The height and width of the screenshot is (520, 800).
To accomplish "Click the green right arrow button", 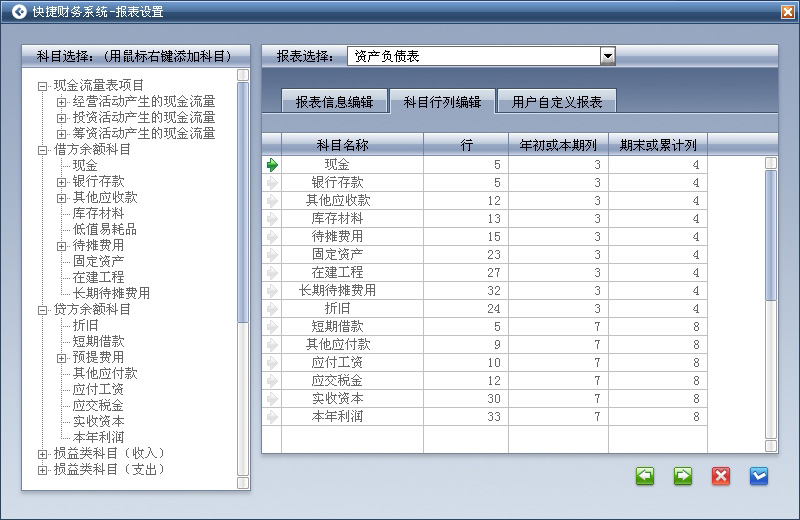I will pyautogui.click(x=683, y=476).
